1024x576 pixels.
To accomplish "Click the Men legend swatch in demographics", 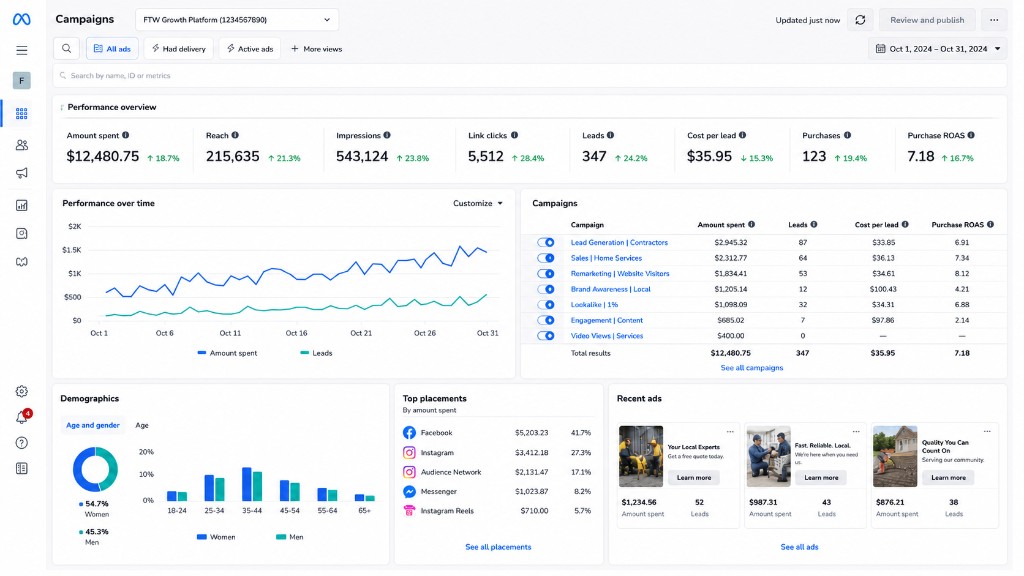I will pyautogui.click(x=281, y=537).
